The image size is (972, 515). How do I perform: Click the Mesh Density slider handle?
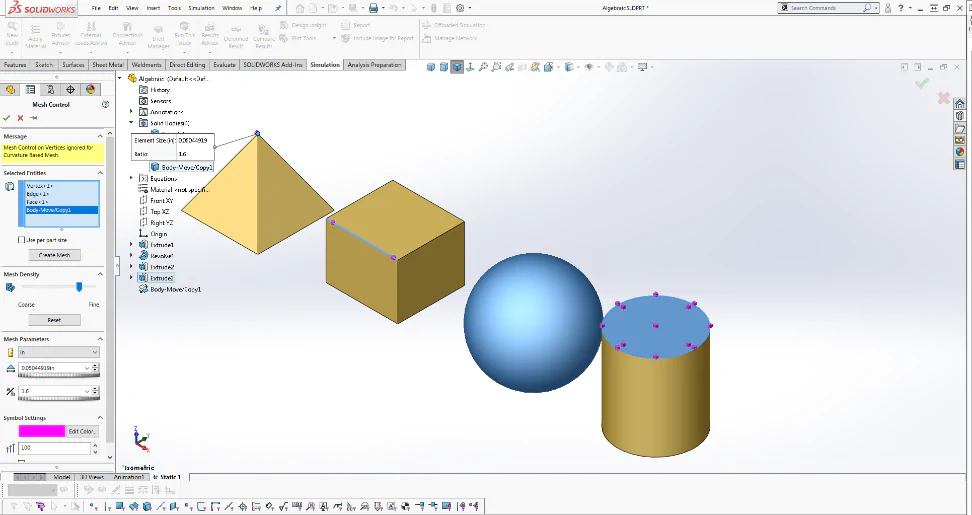pos(79,287)
